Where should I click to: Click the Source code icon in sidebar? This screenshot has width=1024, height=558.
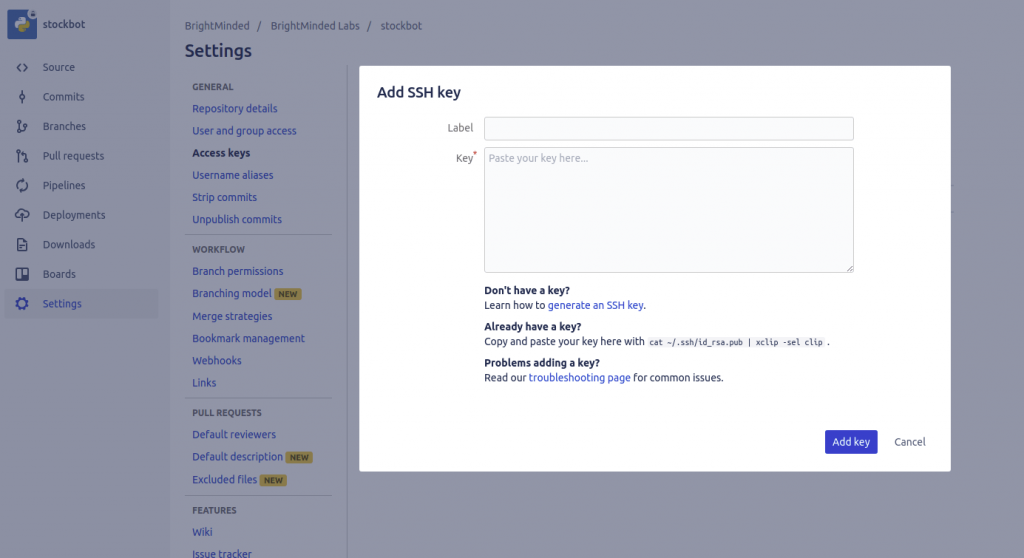[x=22, y=67]
